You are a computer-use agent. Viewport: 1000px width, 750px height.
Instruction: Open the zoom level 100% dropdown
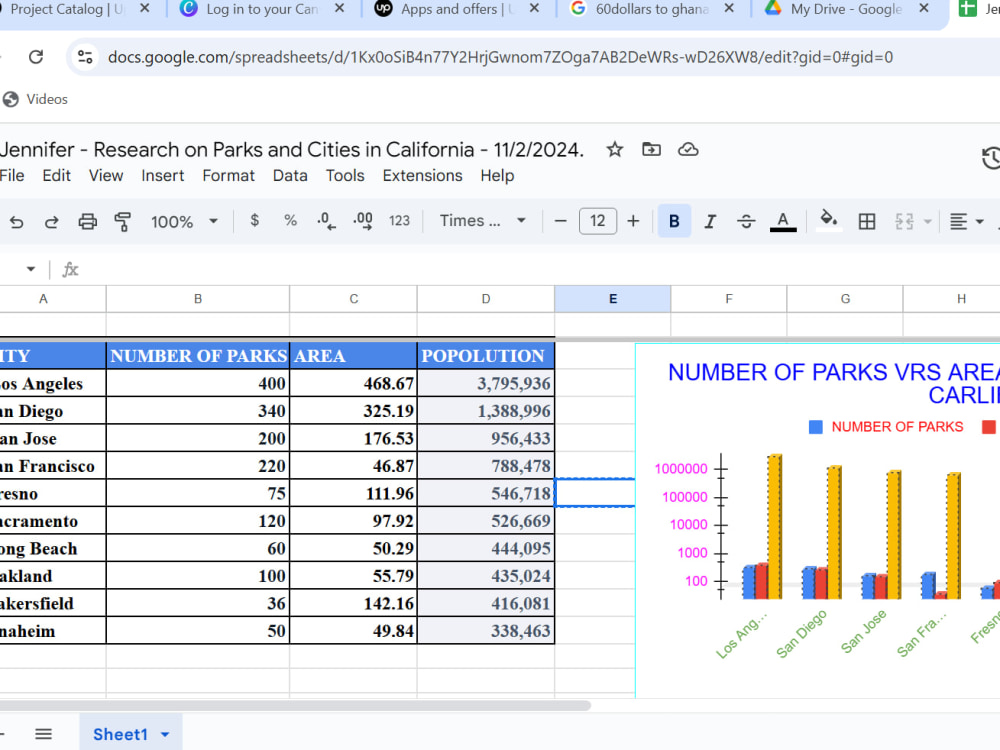point(184,221)
